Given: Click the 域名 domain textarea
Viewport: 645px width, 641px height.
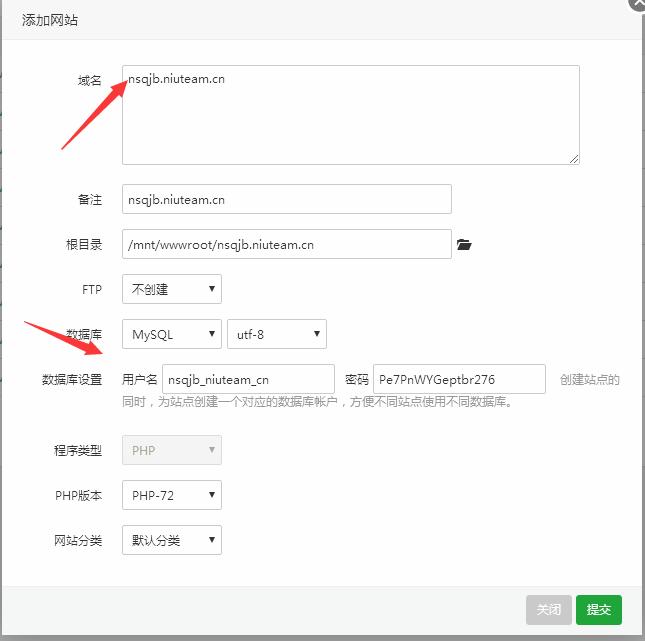Looking at the screenshot, I should click(351, 115).
